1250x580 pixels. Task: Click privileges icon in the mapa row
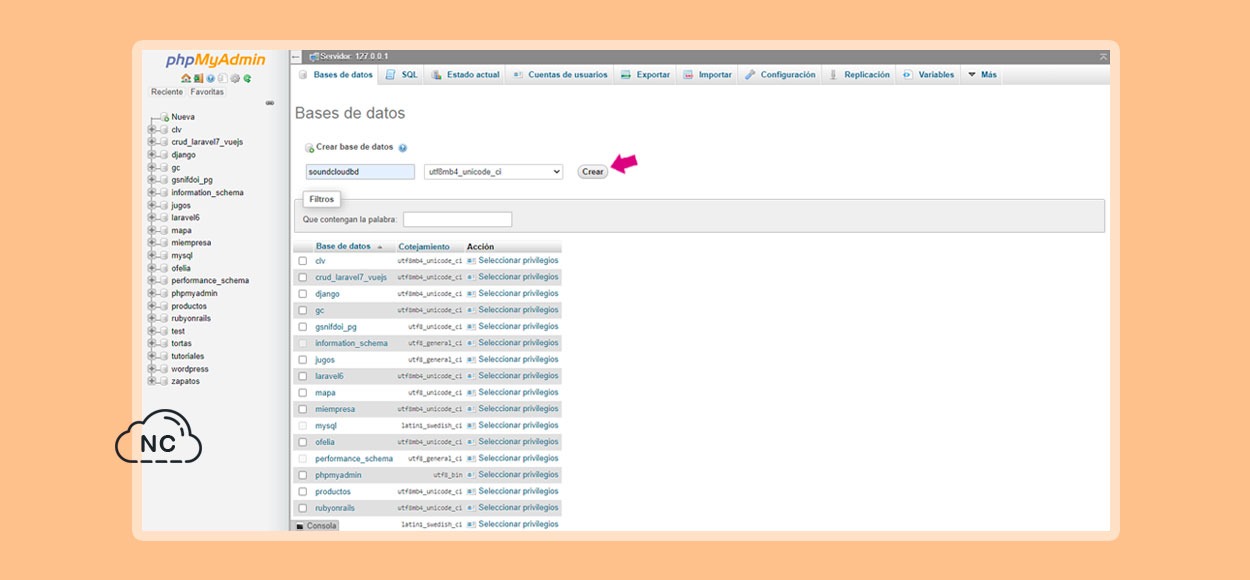(471, 393)
